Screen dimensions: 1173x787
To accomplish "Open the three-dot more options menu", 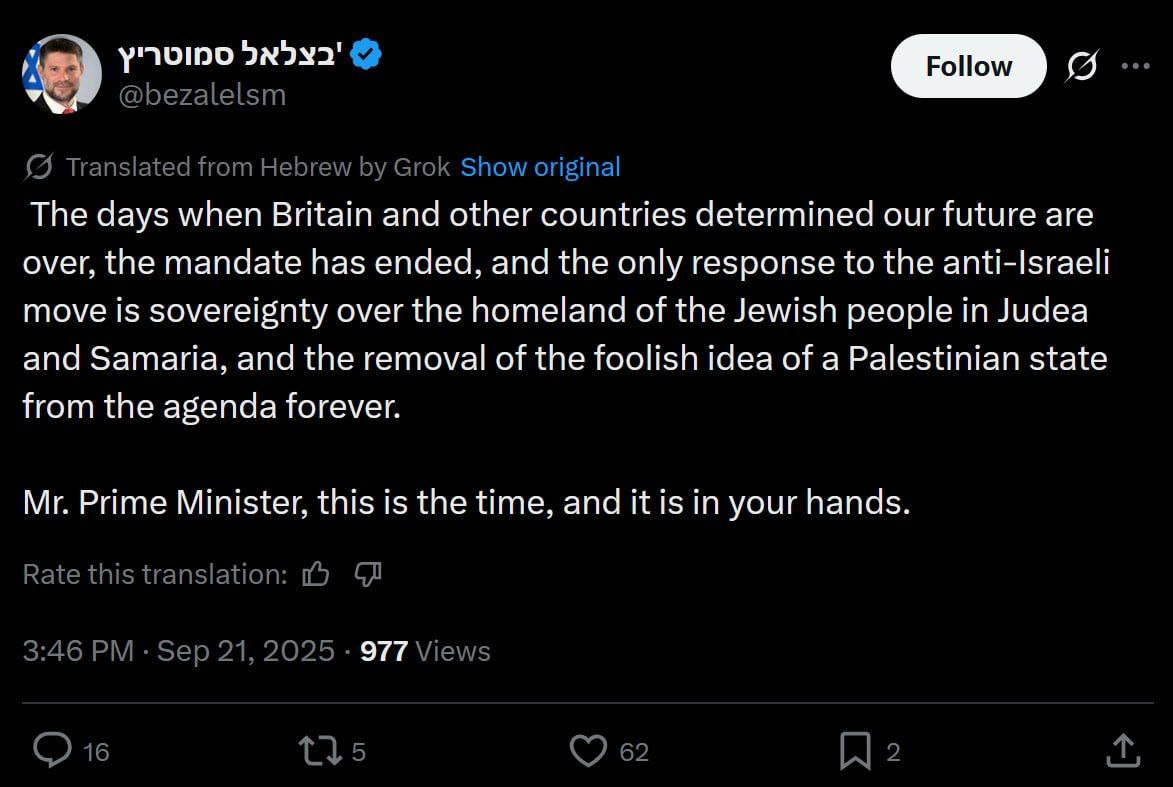I will (x=1136, y=66).
